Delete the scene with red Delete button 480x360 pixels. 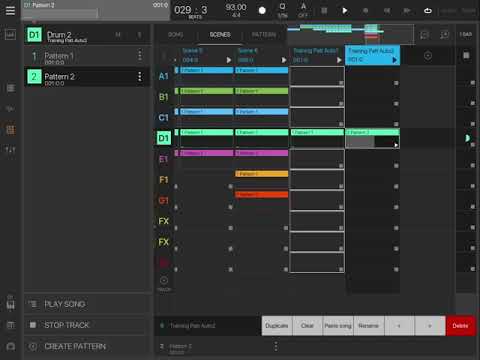(460, 326)
